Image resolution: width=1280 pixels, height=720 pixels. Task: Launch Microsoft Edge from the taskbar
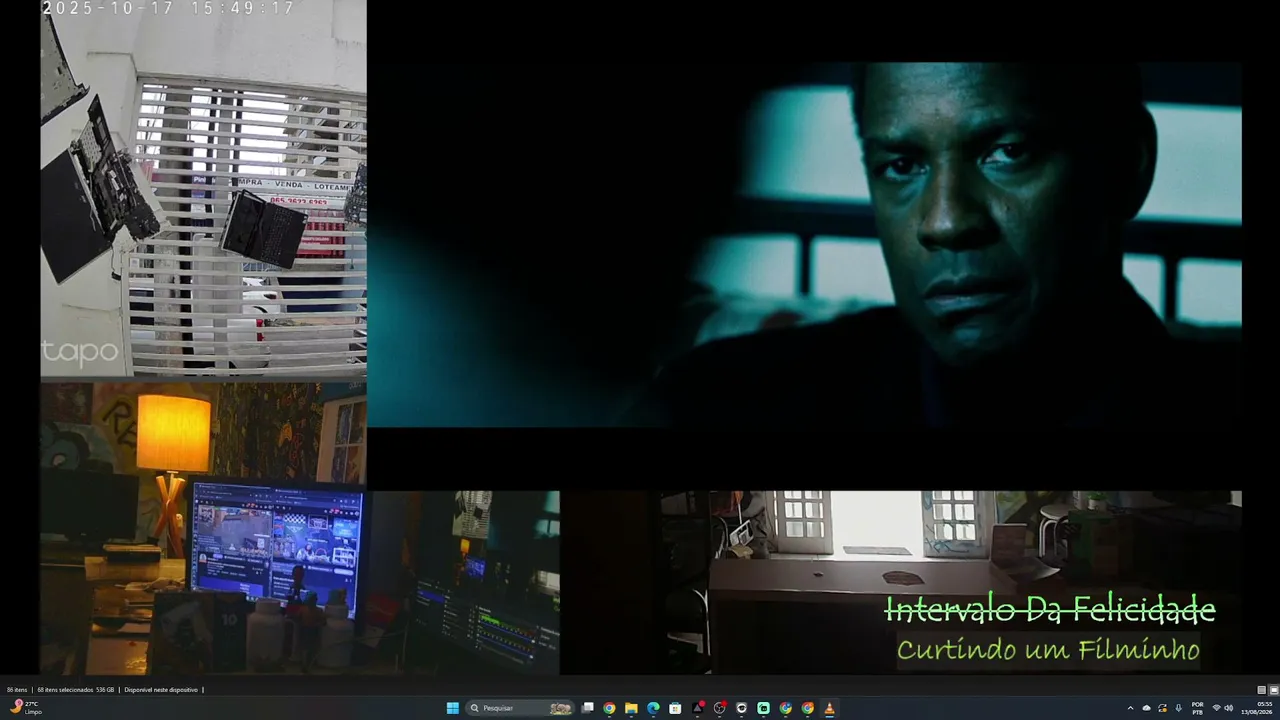(653, 708)
